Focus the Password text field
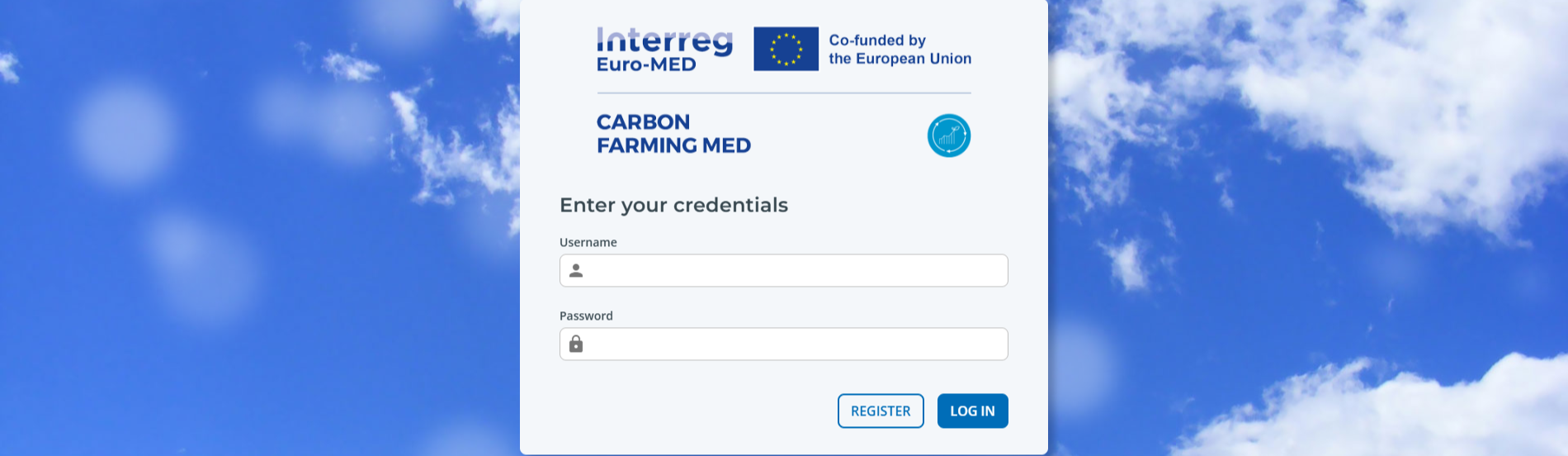The image size is (1568, 456). tap(792, 344)
